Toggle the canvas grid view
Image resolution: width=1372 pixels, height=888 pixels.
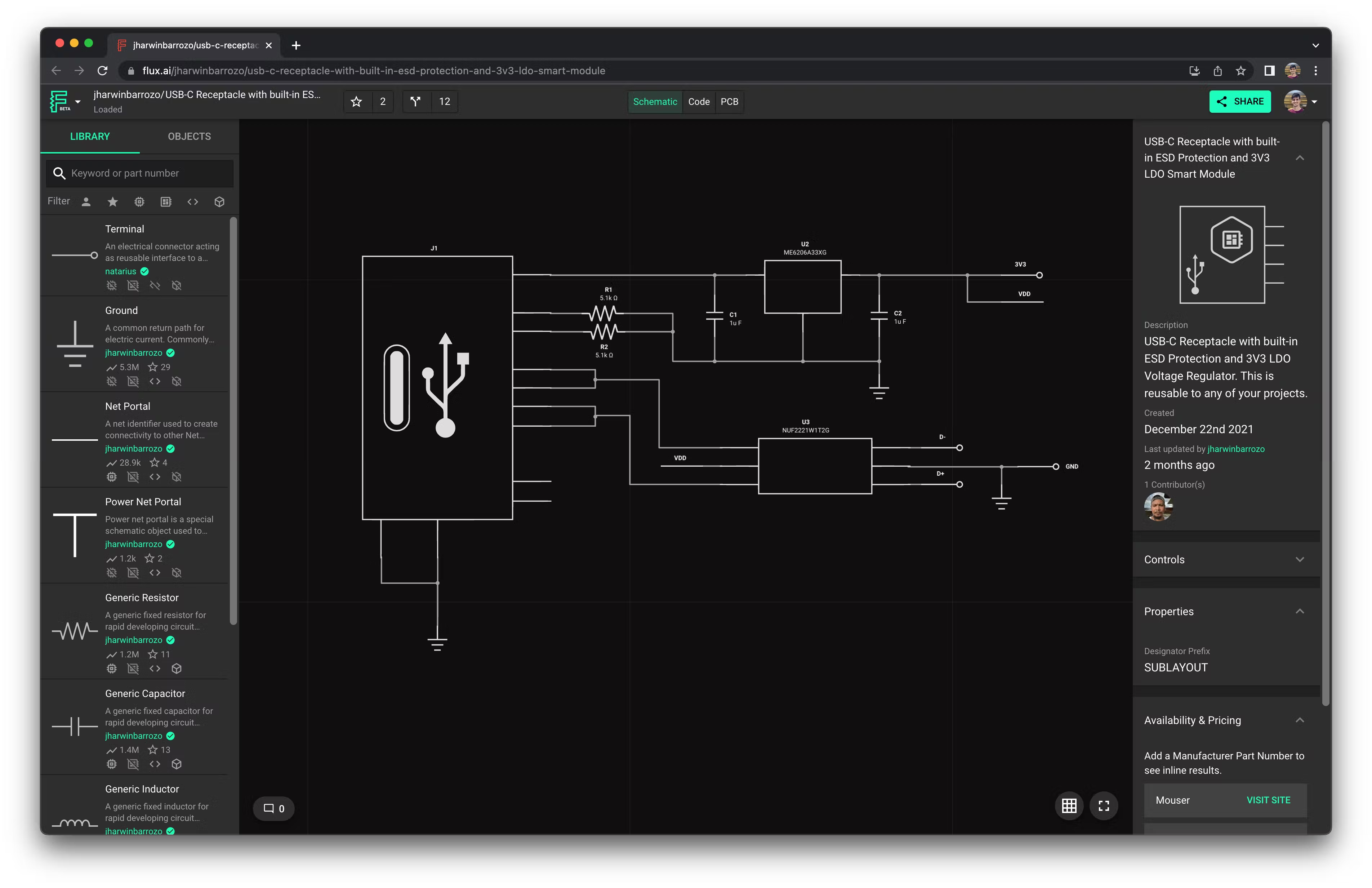click(1069, 805)
